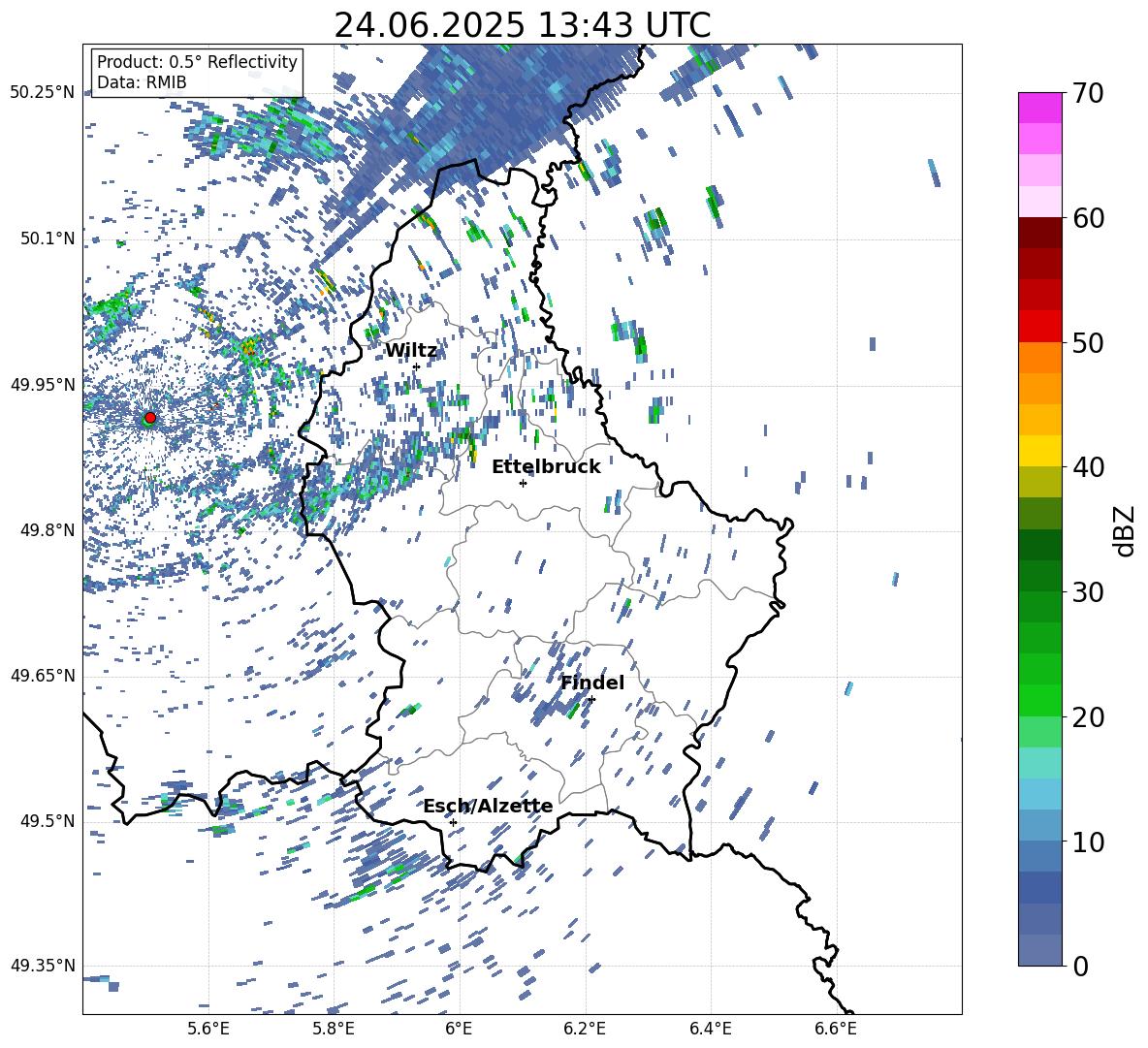The image size is (1148, 1048).
Task: Click the 6.2°E longitude label
Action: point(585,1029)
